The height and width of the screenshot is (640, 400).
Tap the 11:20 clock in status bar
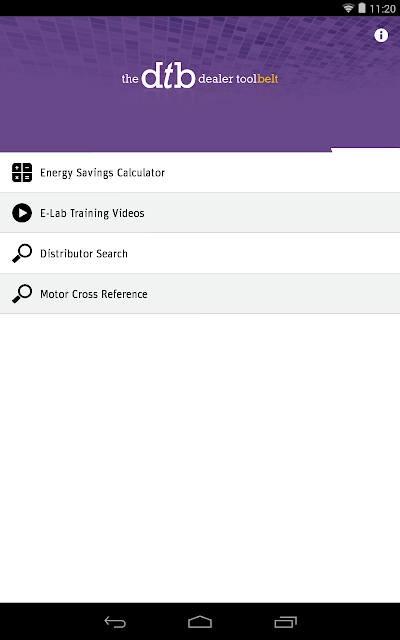(382, 8)
